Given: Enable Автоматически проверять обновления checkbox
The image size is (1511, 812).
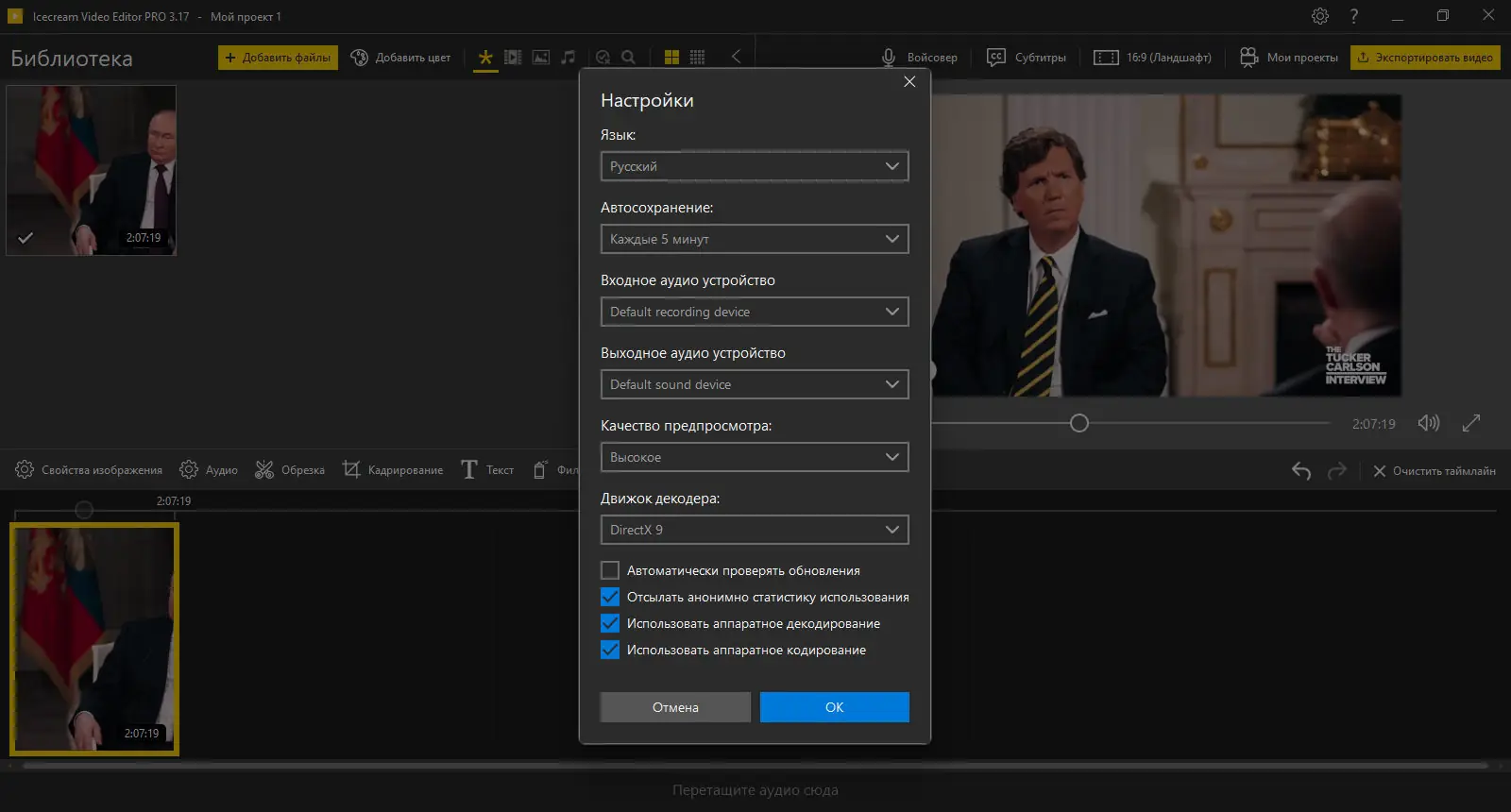Looking at the screenshot, I should click(x=610, y=570).
